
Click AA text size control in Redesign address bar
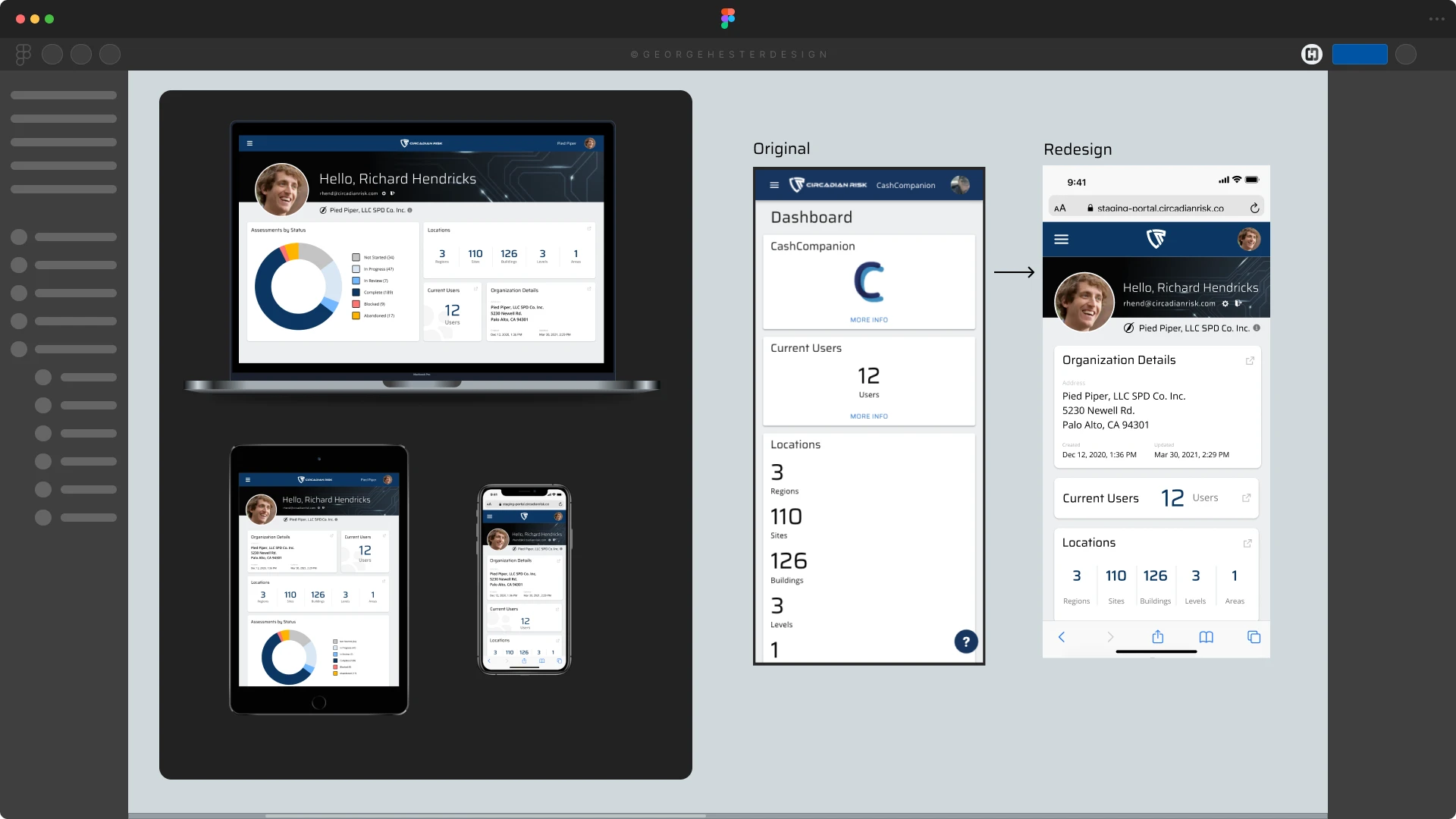click(x=1060, y=209)
